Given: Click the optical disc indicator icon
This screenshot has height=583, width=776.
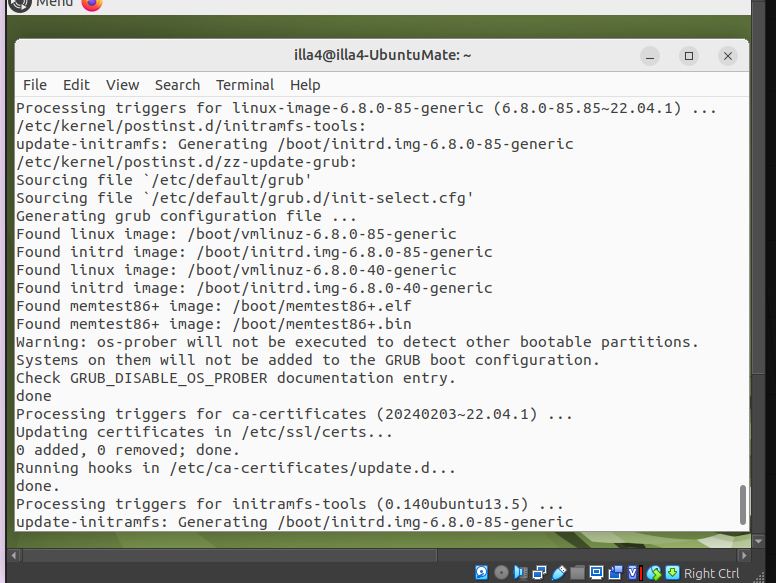Looking at the screenshot, I should pyautogui.click(x=501, y=573).
